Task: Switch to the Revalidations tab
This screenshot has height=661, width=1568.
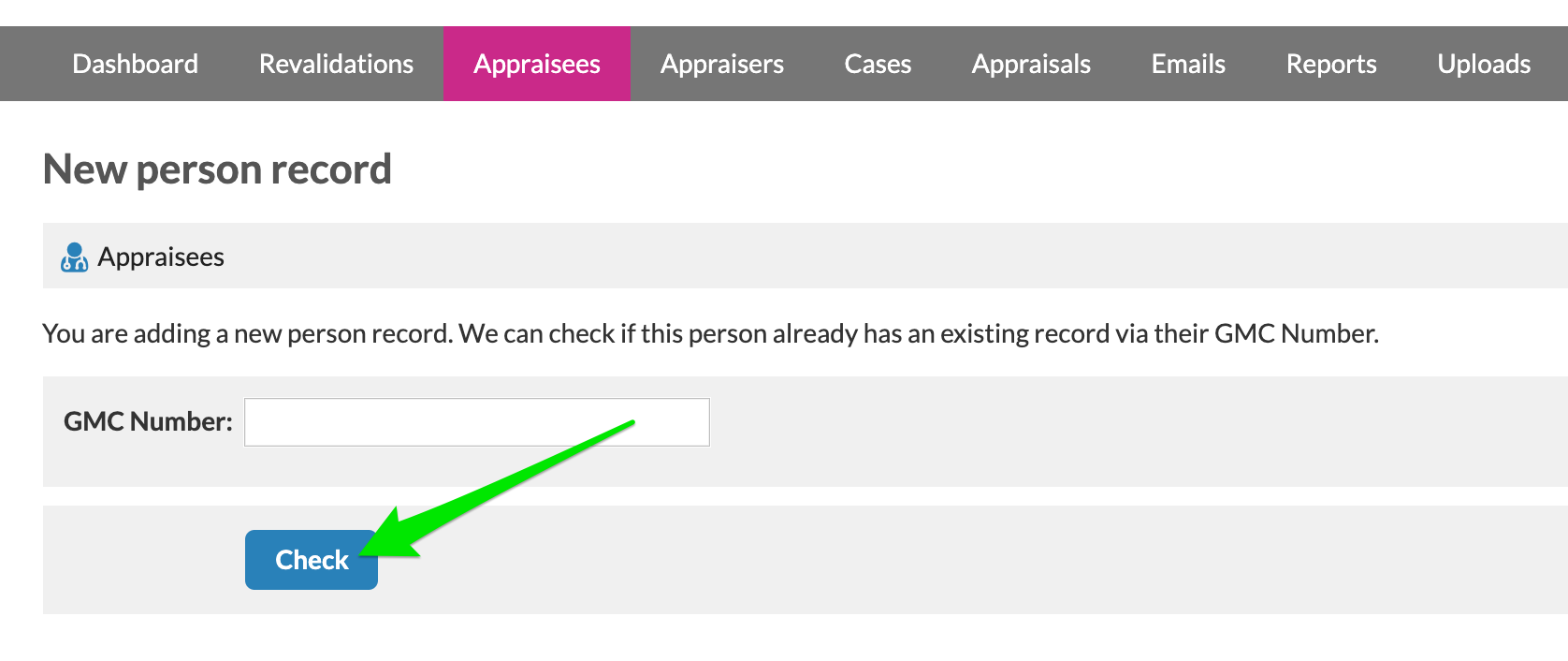Action: point(336,64)
